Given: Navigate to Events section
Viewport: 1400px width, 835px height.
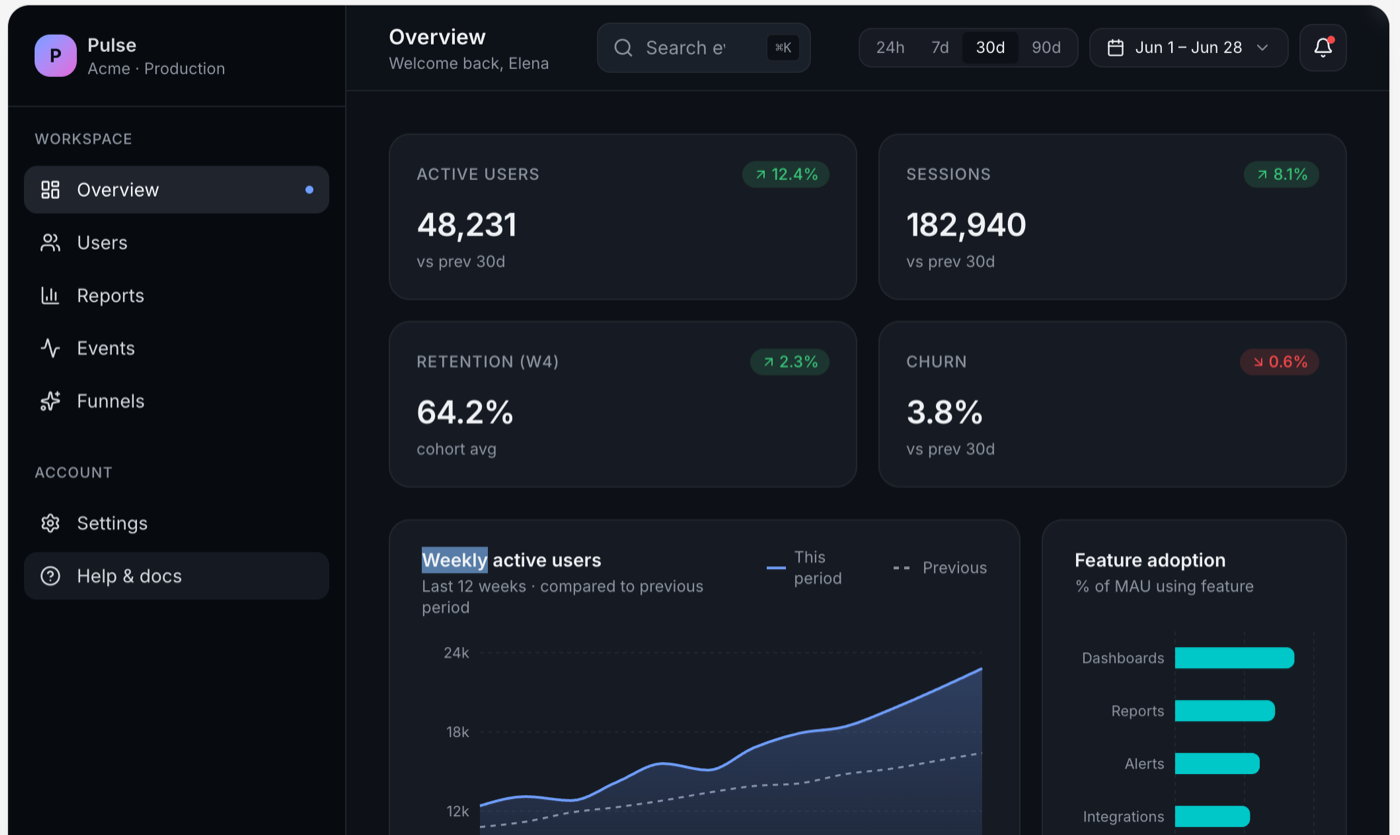Looking at the screenshot, I should (x=177, y=348).
